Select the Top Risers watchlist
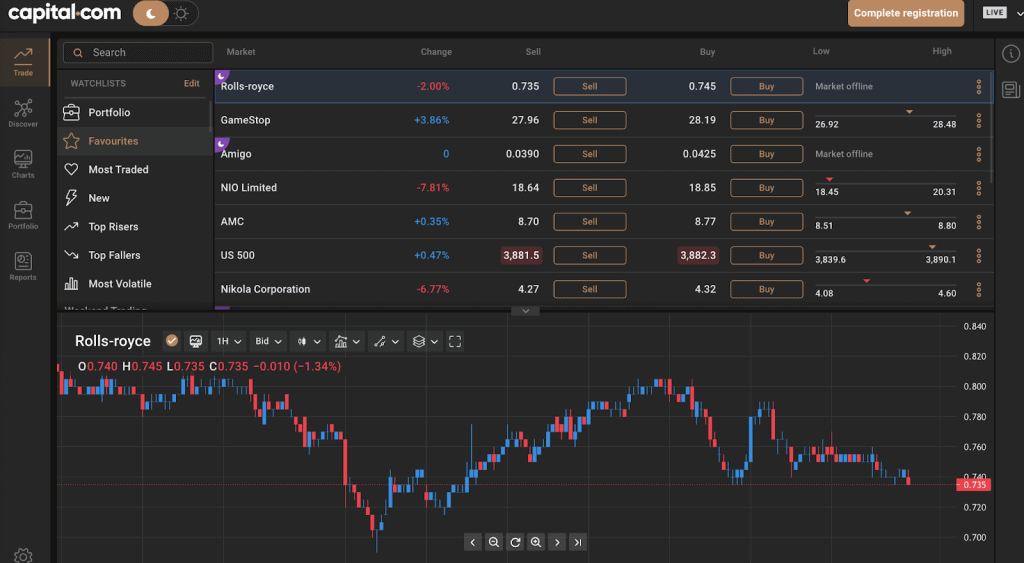The image size is (1024, 563). [136, 227]
